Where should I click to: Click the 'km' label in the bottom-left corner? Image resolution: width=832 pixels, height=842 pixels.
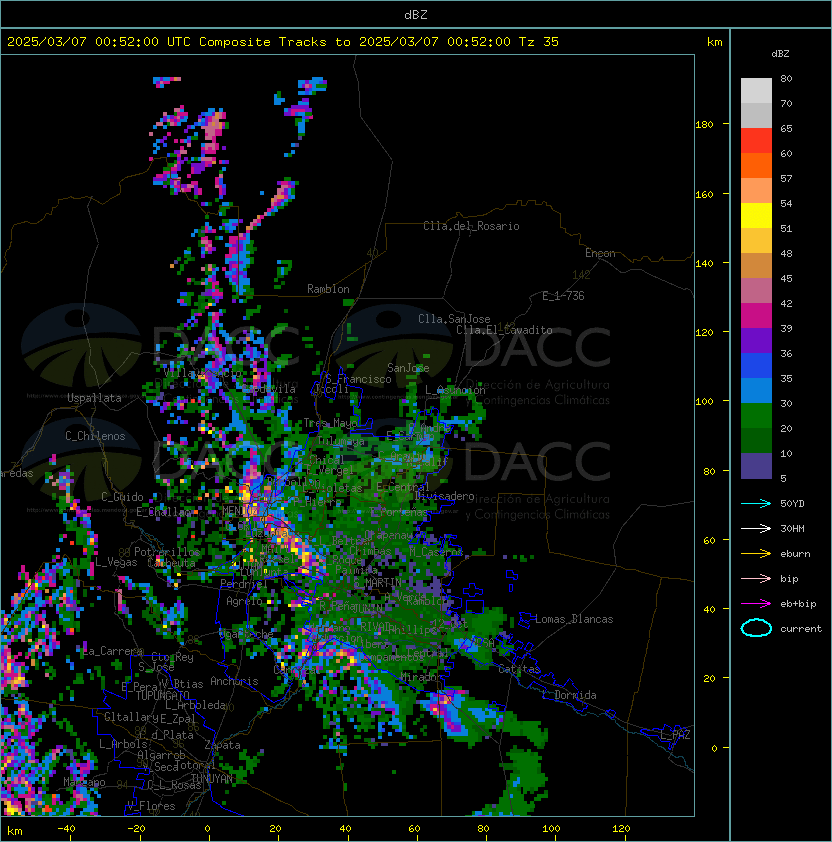click(15, 831)
